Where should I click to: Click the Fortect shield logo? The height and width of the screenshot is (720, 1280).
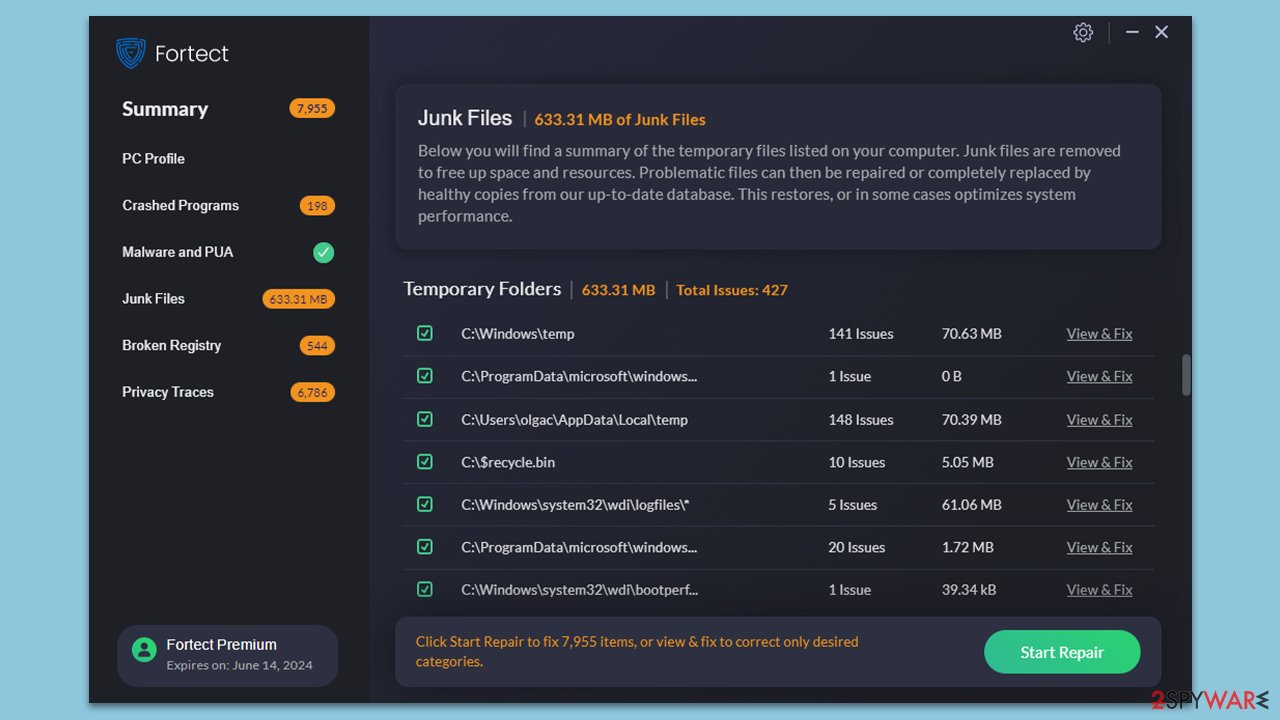131,53
